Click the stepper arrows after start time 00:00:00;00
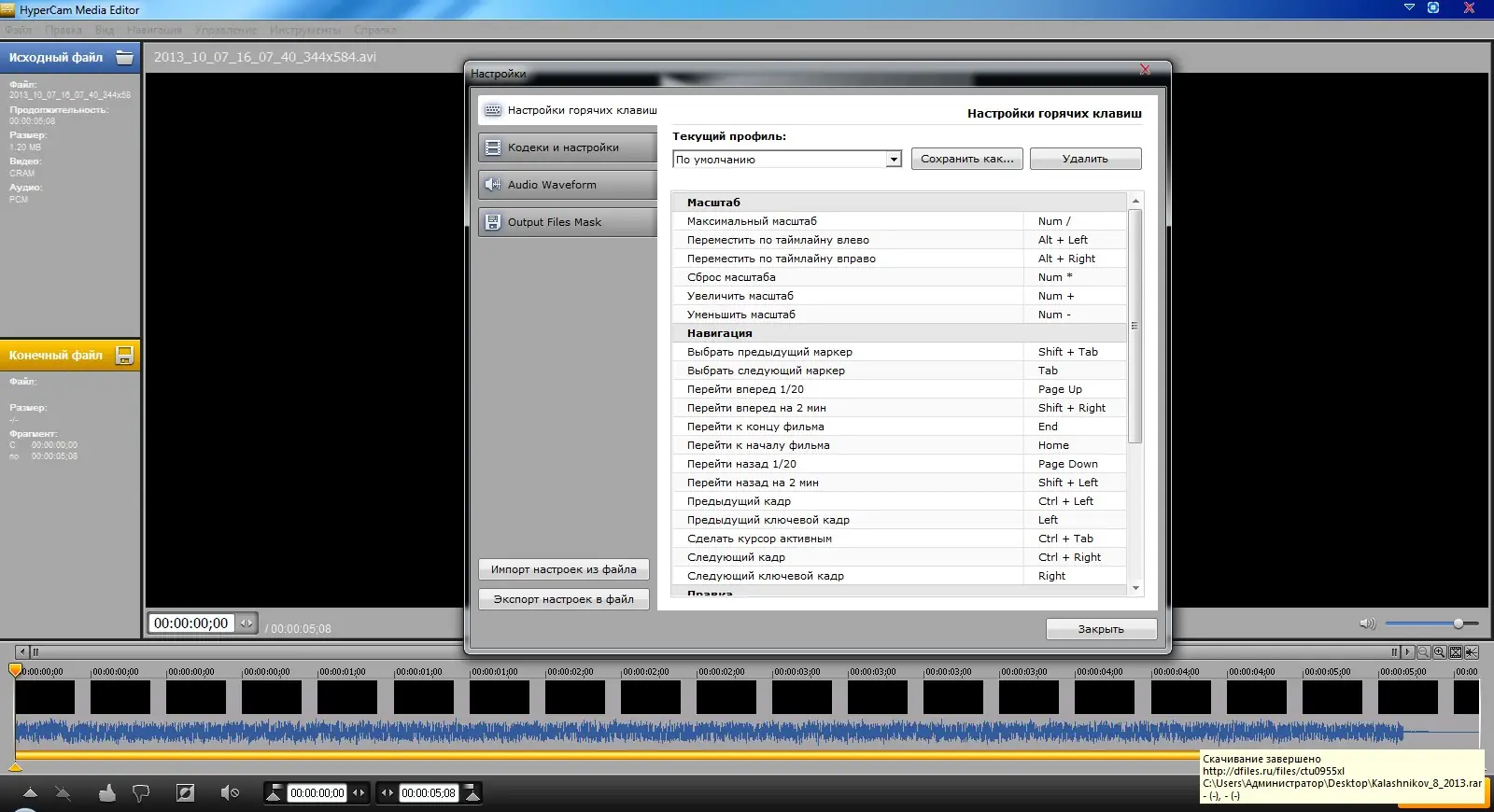 coord(359,793)
